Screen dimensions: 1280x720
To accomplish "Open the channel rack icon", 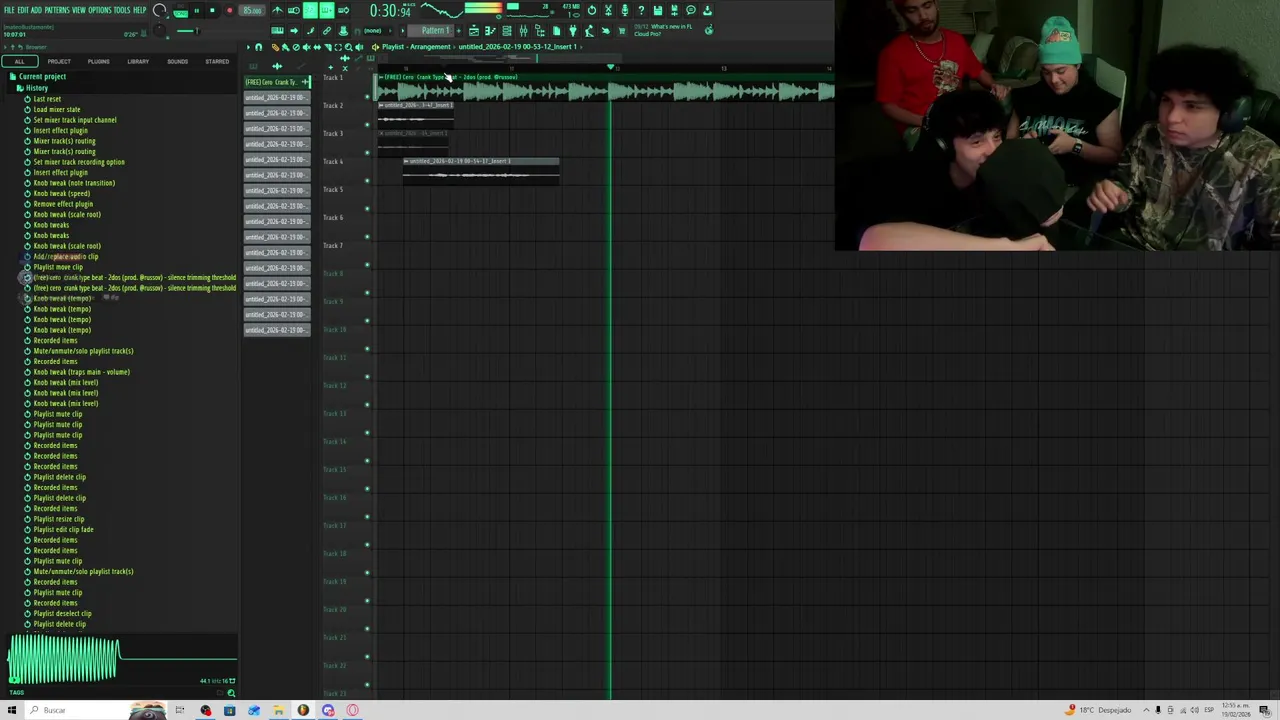I will tap(507, 30).
